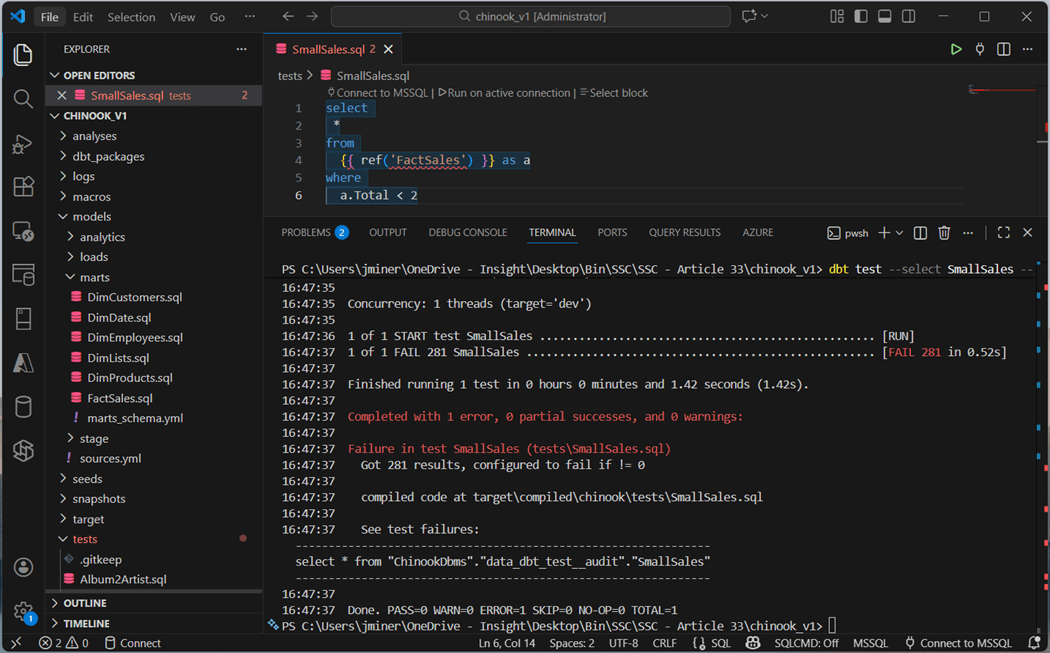This screenshot has height=653, width=1050.
Task: Click the editor minimap overview
Action: (x=1000, y=92)
